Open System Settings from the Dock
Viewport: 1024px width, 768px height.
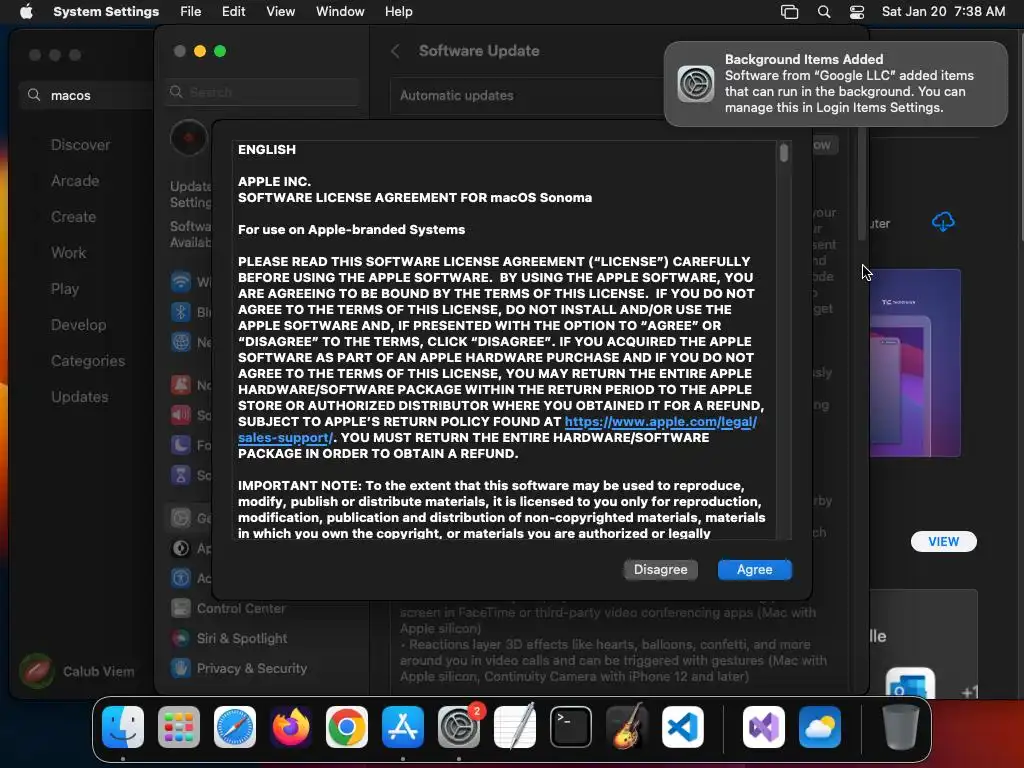(x=459, y=727)
